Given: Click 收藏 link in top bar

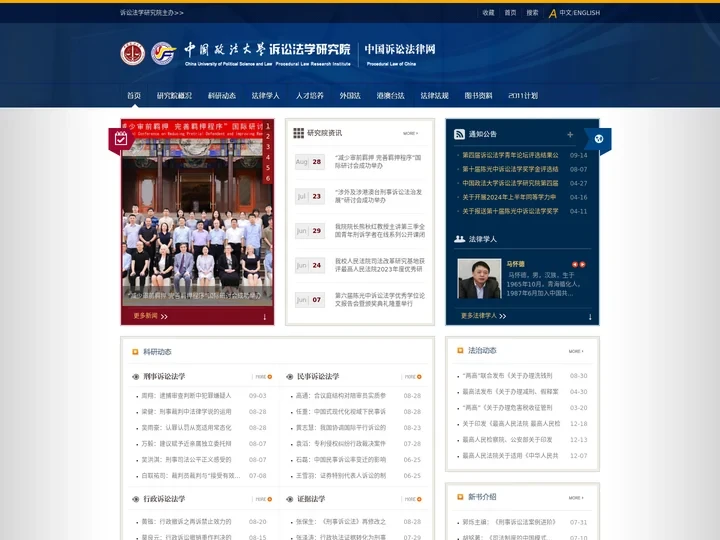Looking at the screenshot, I should coord(489,13).
